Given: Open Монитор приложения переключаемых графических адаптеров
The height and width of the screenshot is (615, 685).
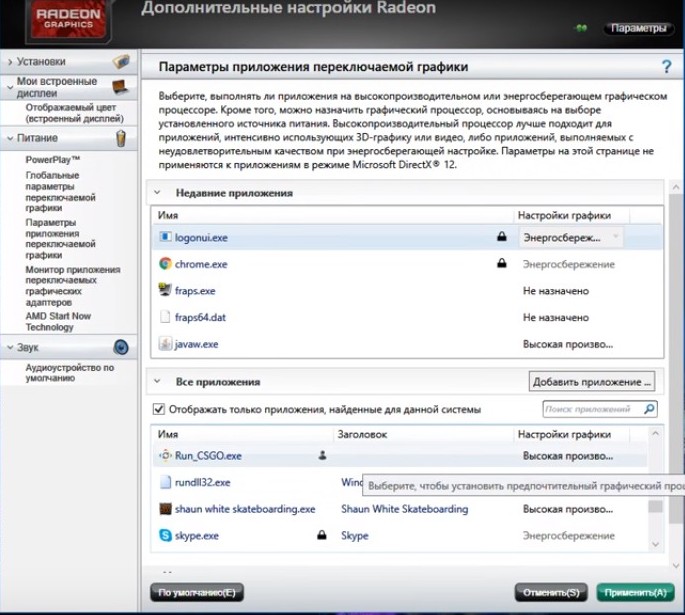Looking at the screenshot, I should (73, 286).
